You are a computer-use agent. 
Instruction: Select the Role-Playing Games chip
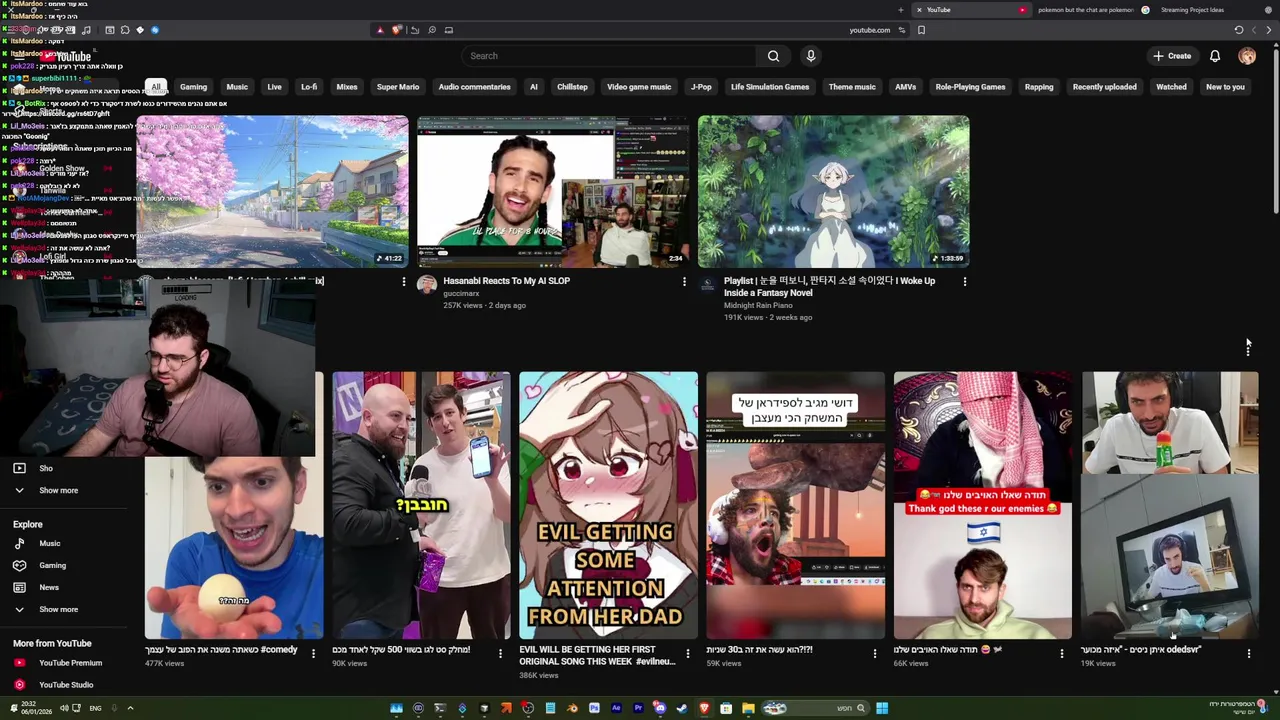970,87
